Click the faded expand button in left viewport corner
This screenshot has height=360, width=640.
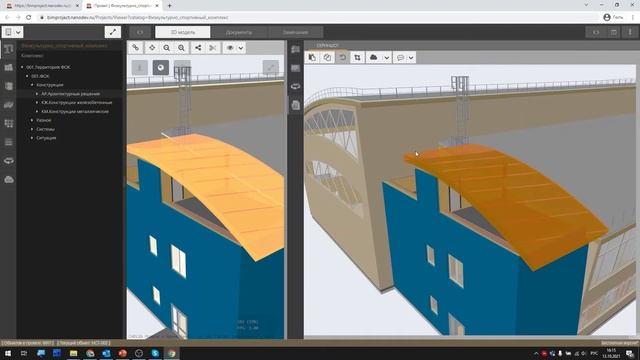[x=271, y=67]
